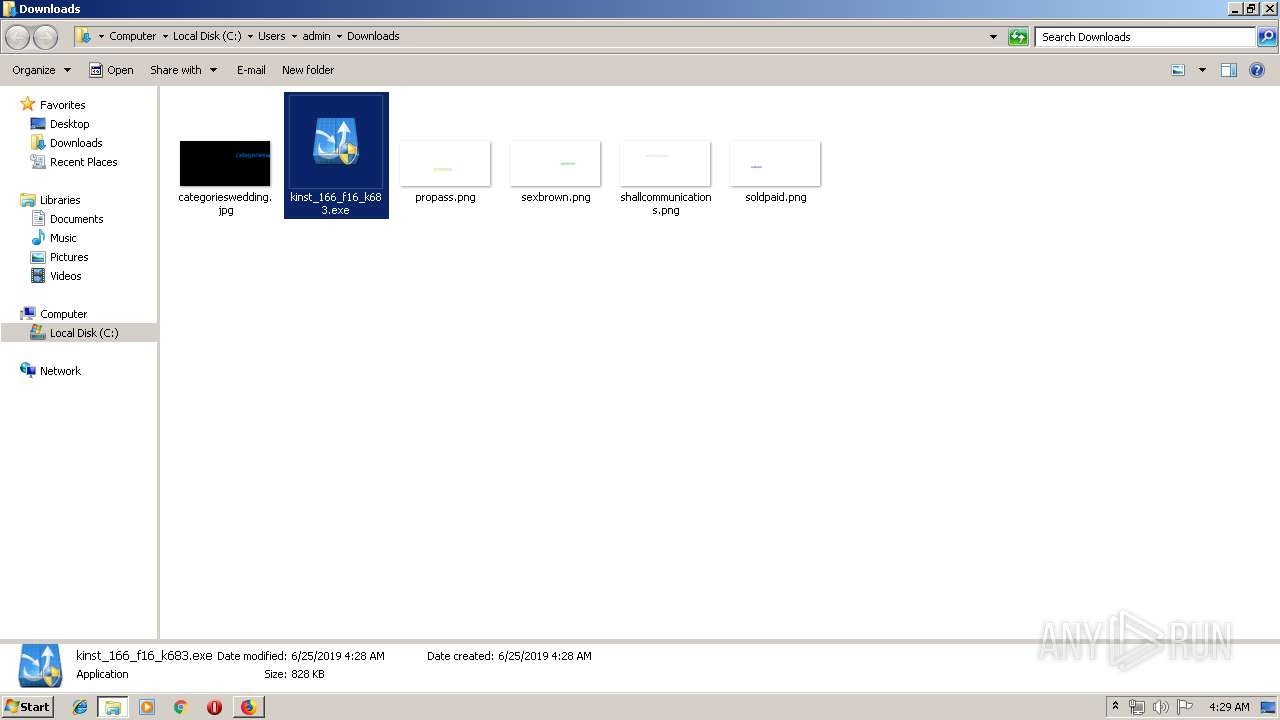The image size is (1280, 720).
Task: Click the search magnifier icon
Action: tap(1267, 37)
